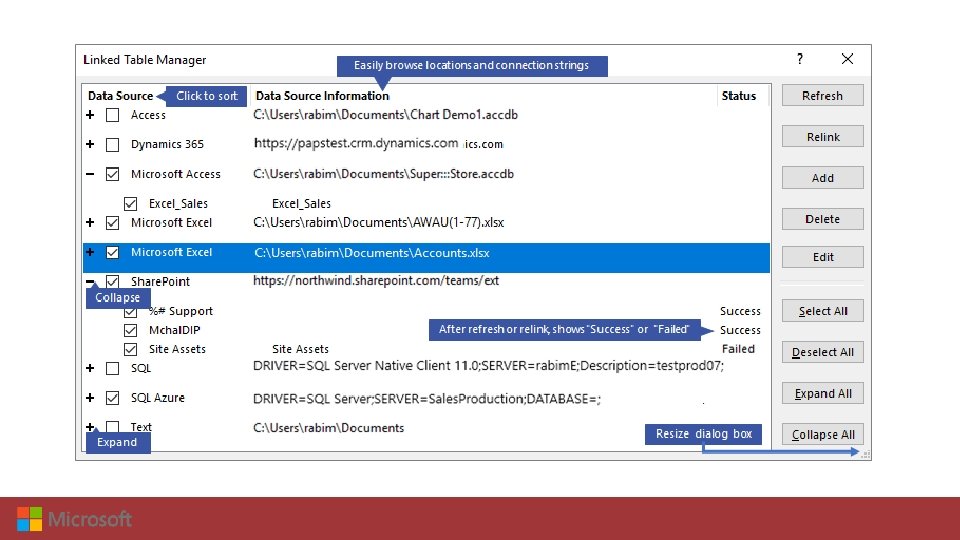The image size is (960, 540).
Task: Click the Status column header
Action: [738, 96]
